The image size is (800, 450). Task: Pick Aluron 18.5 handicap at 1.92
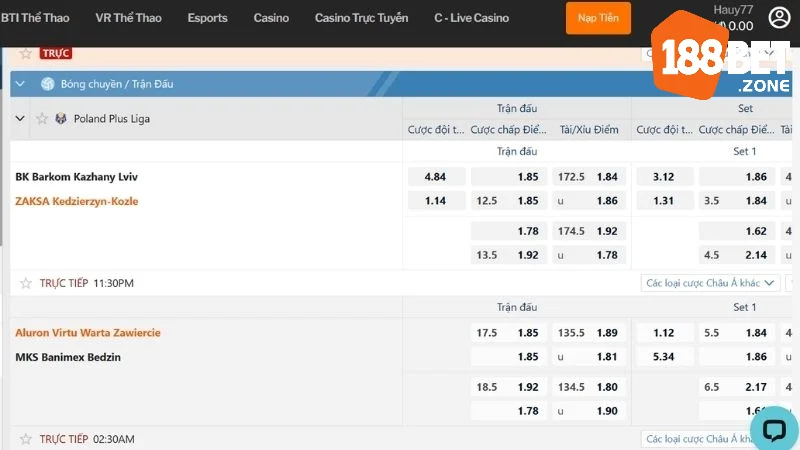509,387
